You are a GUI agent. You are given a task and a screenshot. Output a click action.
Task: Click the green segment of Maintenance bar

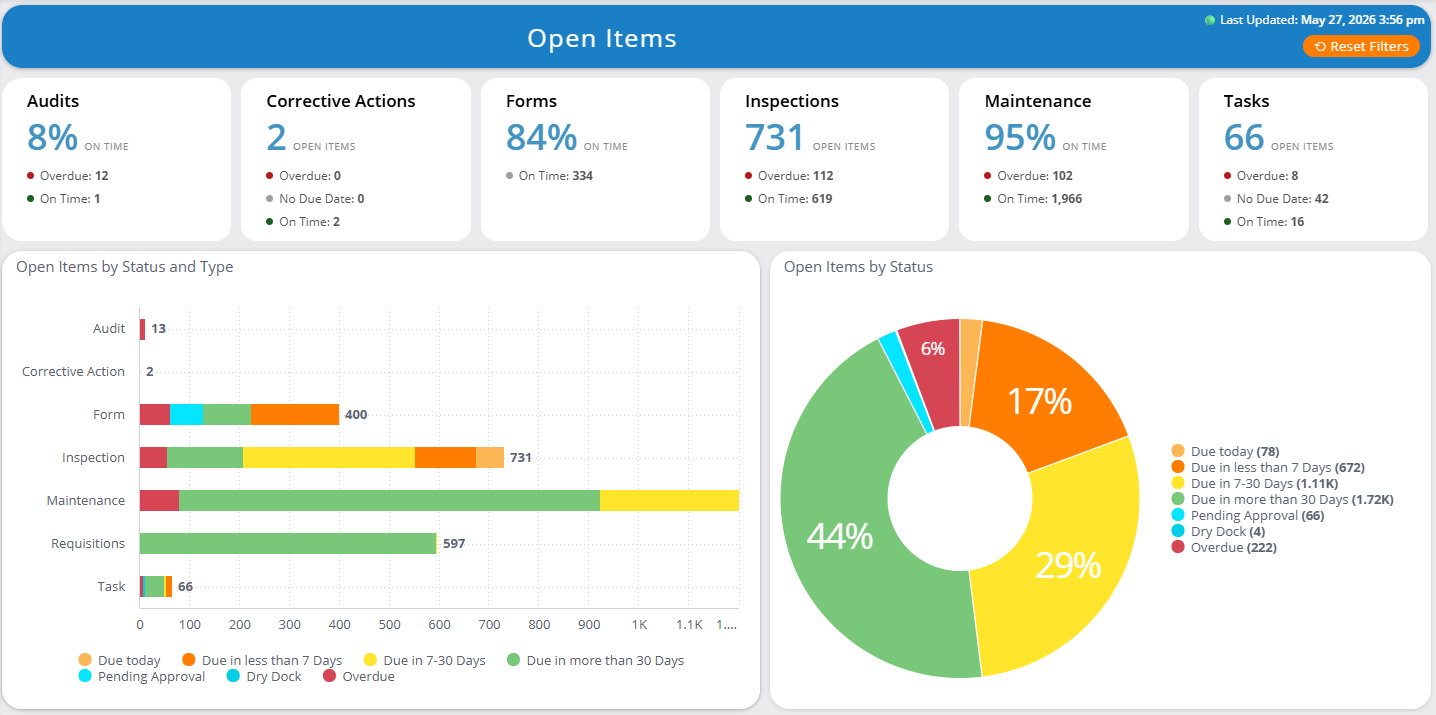389,500
